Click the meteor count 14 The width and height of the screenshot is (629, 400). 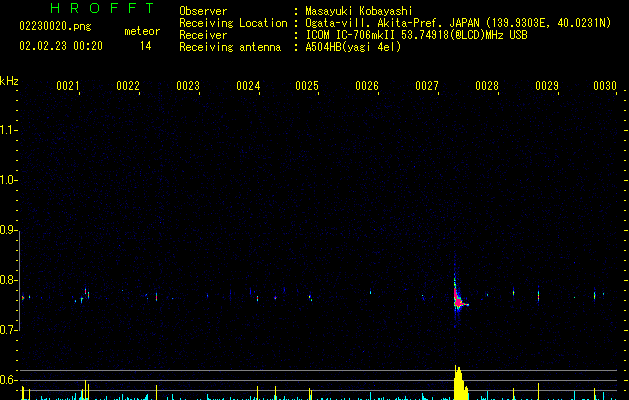(146, 46)
